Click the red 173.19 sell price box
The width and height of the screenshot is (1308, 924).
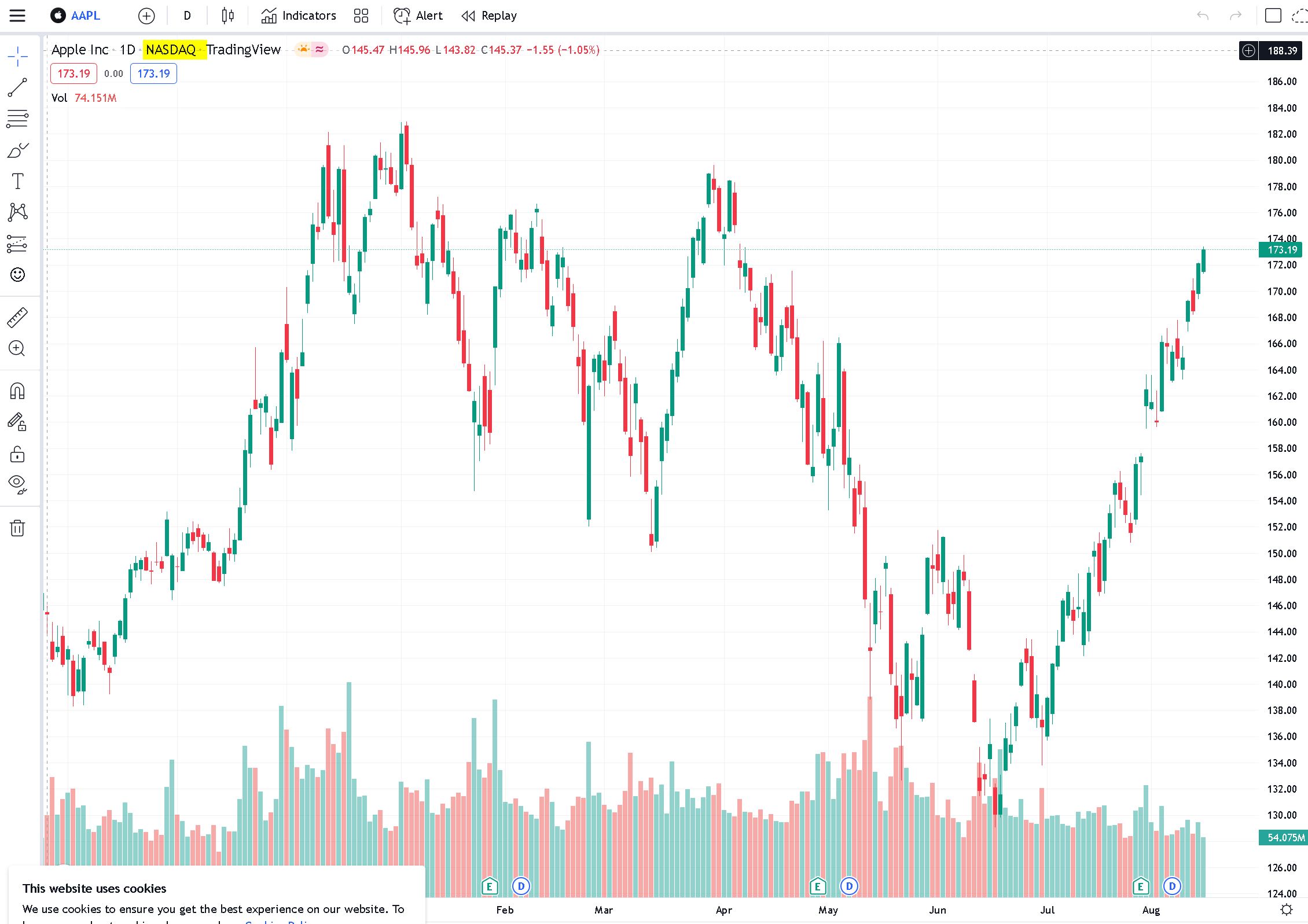pos(74,73)
